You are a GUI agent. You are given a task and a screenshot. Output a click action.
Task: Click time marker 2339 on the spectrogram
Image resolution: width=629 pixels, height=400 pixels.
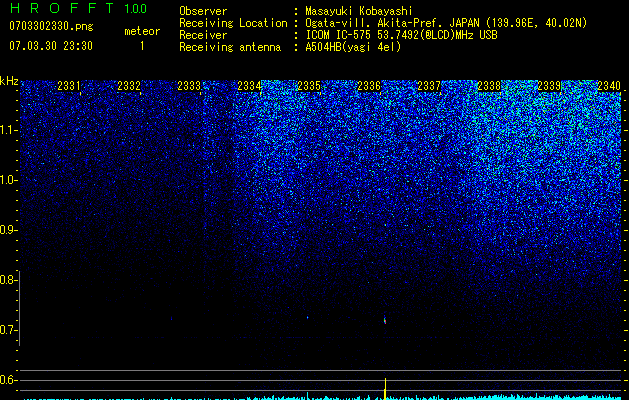(x=549, y=86)
